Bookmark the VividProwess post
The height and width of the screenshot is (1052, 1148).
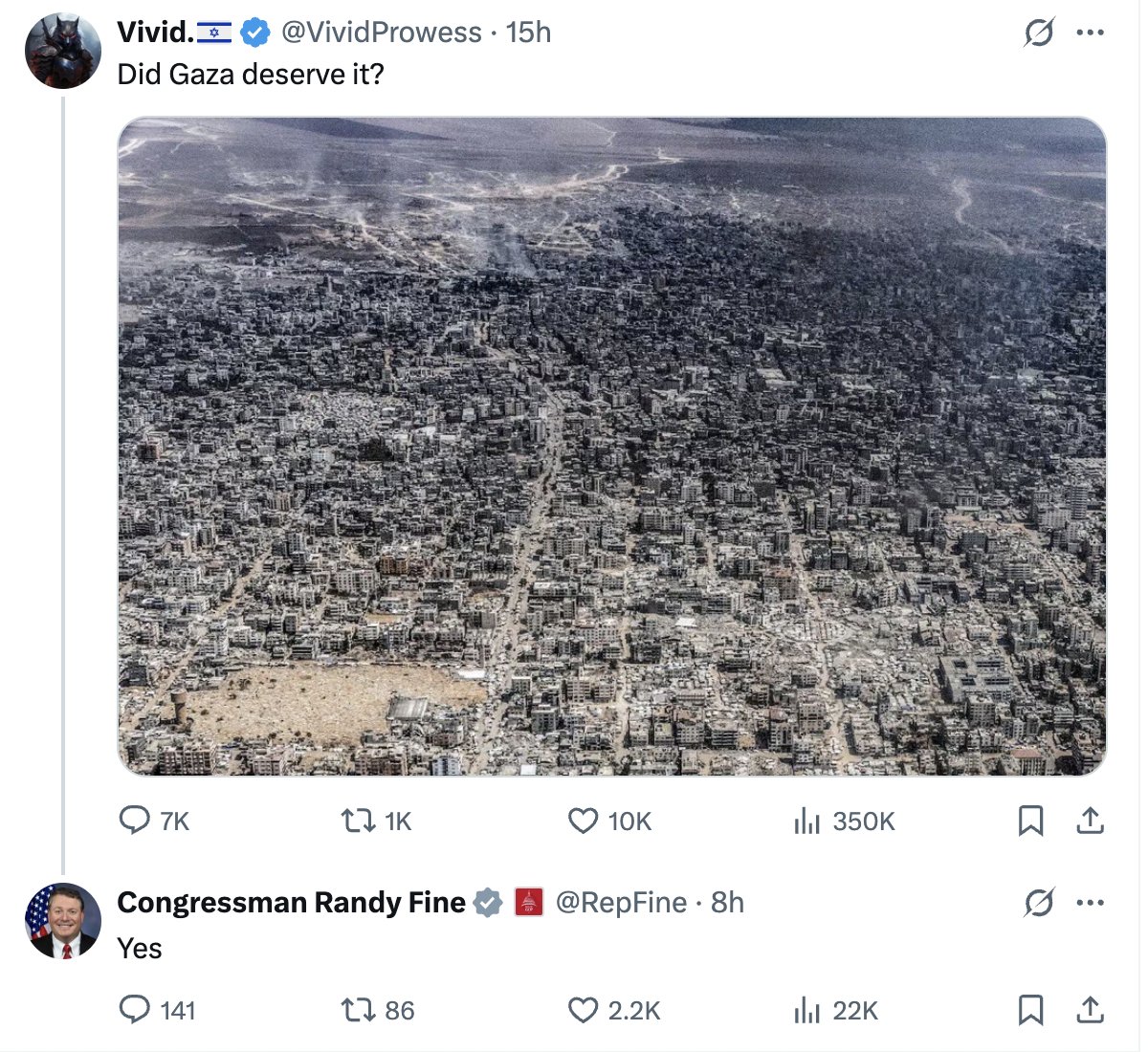pyautogui.click(x=1030, y=821)
